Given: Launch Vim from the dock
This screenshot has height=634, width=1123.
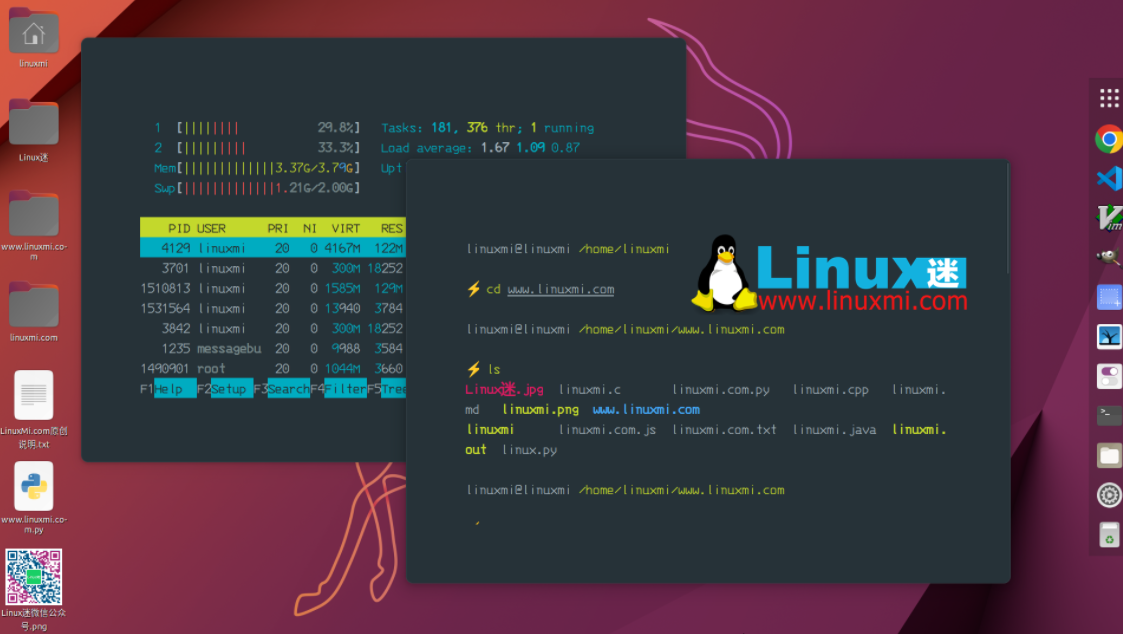Looking at the screenshot, I should pyautogui.click(x=1109, y=218).
